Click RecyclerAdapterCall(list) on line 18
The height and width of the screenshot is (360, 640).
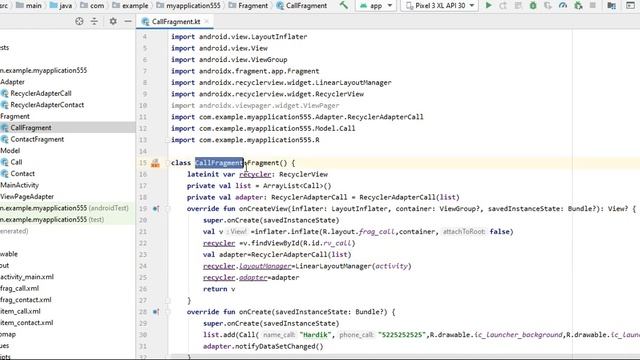409,197
